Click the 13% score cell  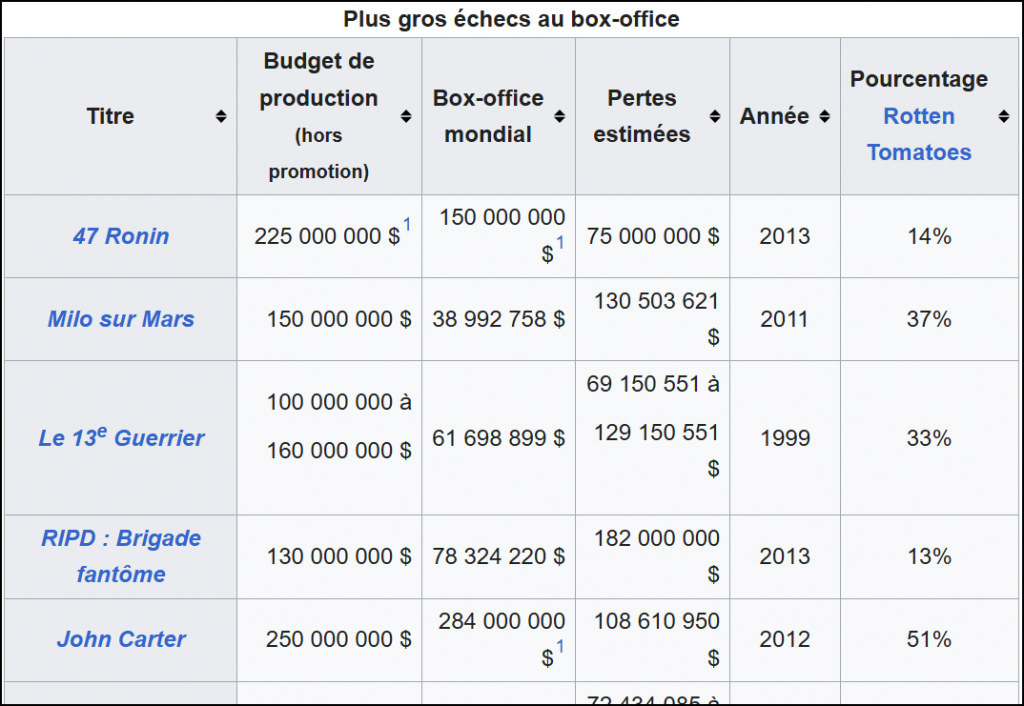(929, 556)
